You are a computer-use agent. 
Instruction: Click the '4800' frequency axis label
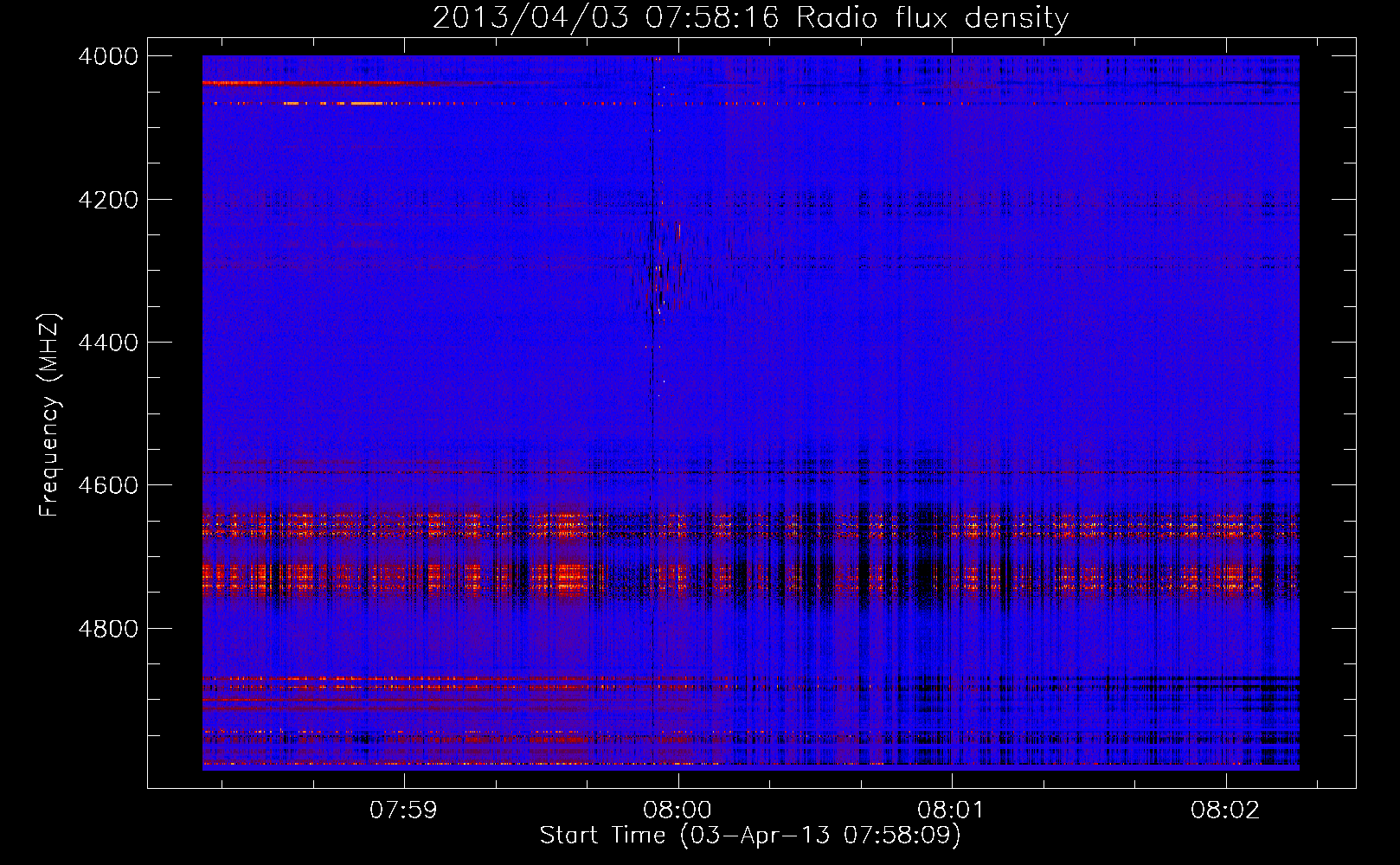coord(108,629)
